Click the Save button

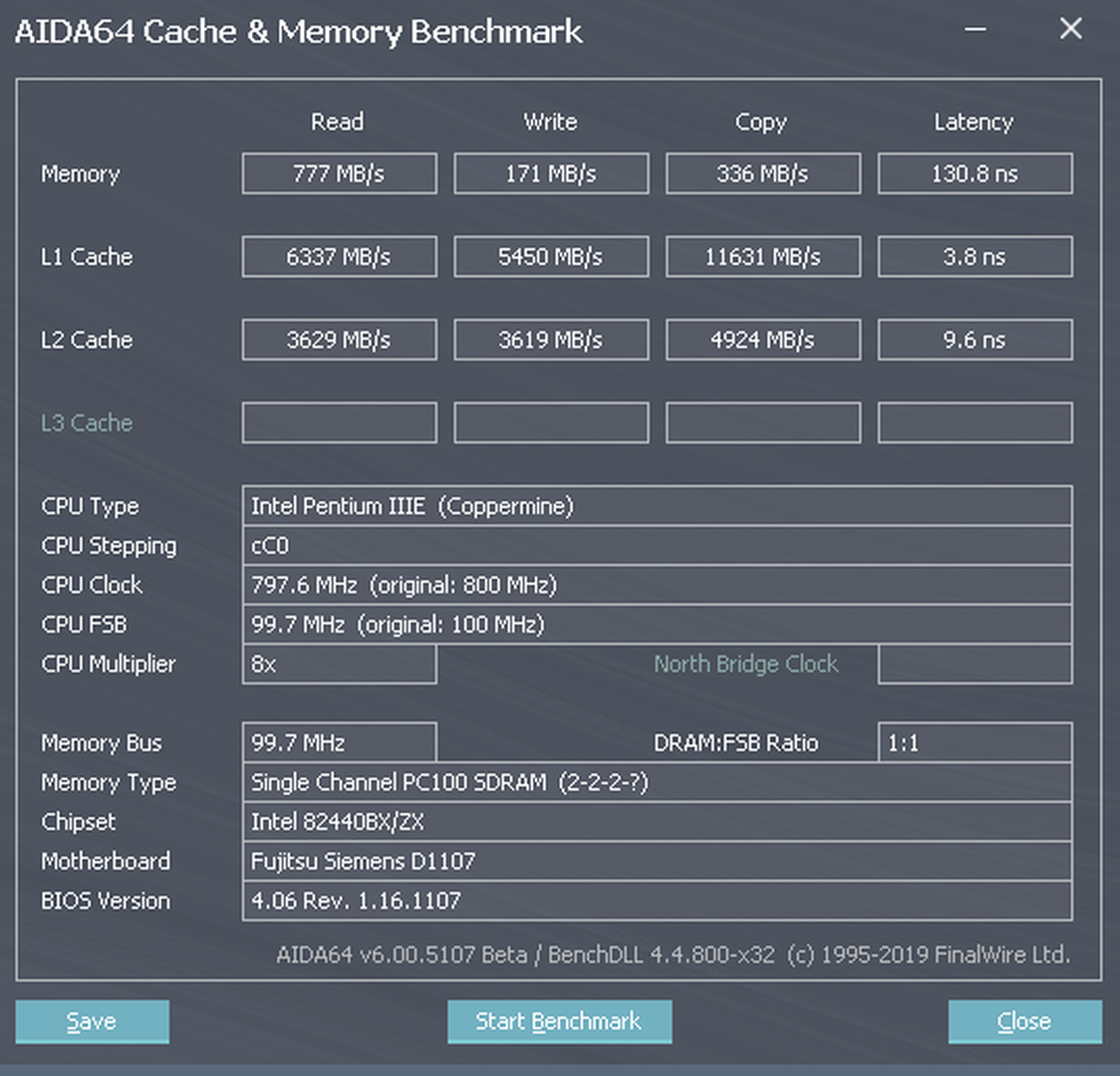coord(92,1022)
